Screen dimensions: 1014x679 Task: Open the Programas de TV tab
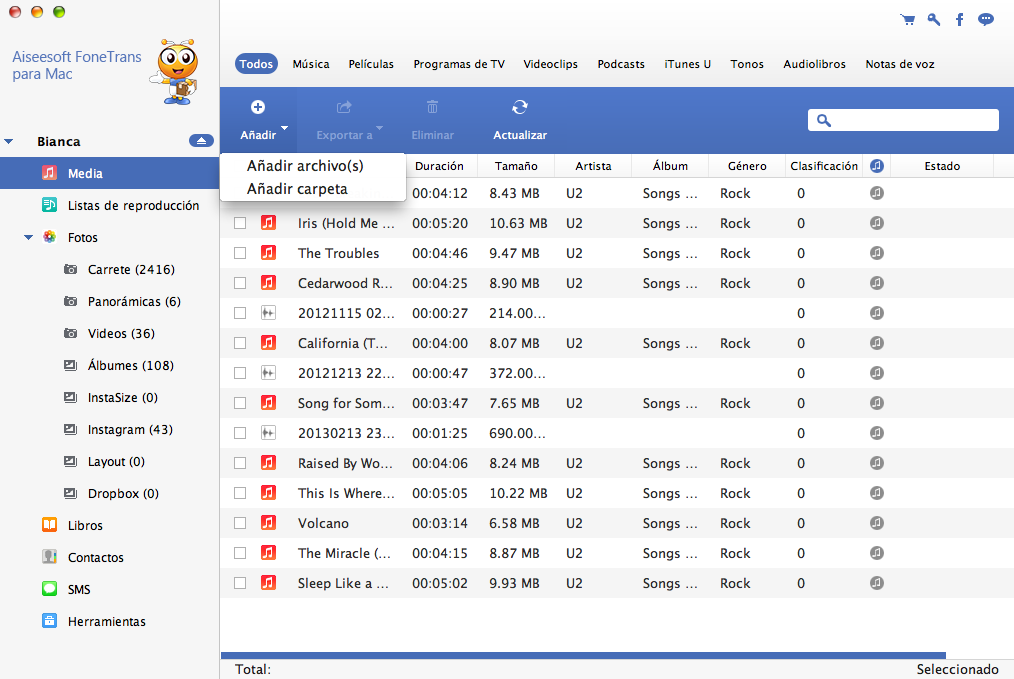coord(459,64)
